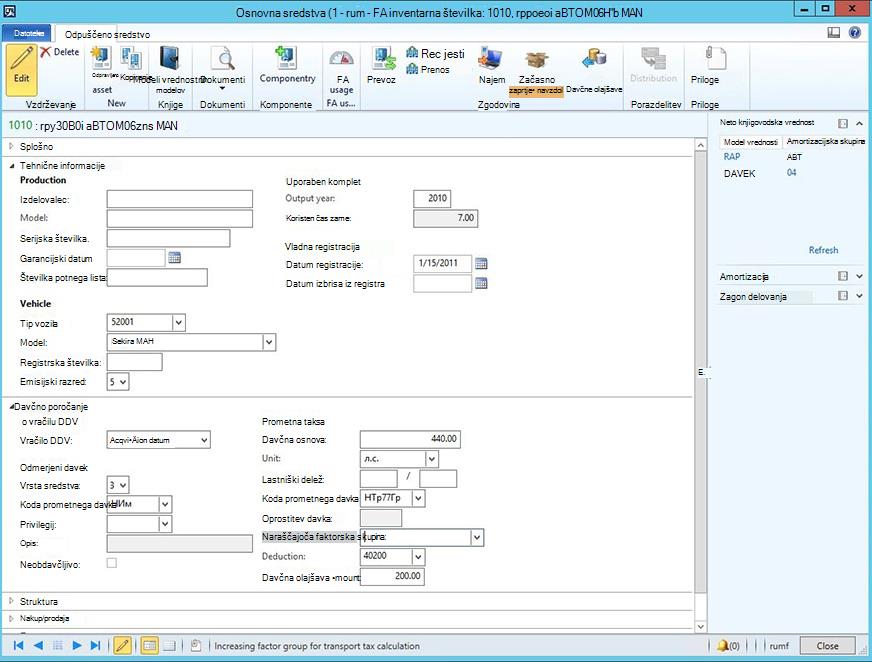This screenshot has width=872, height=662.
Task: Click vertical scrollbar down arrow
Action: coord(701,626)
